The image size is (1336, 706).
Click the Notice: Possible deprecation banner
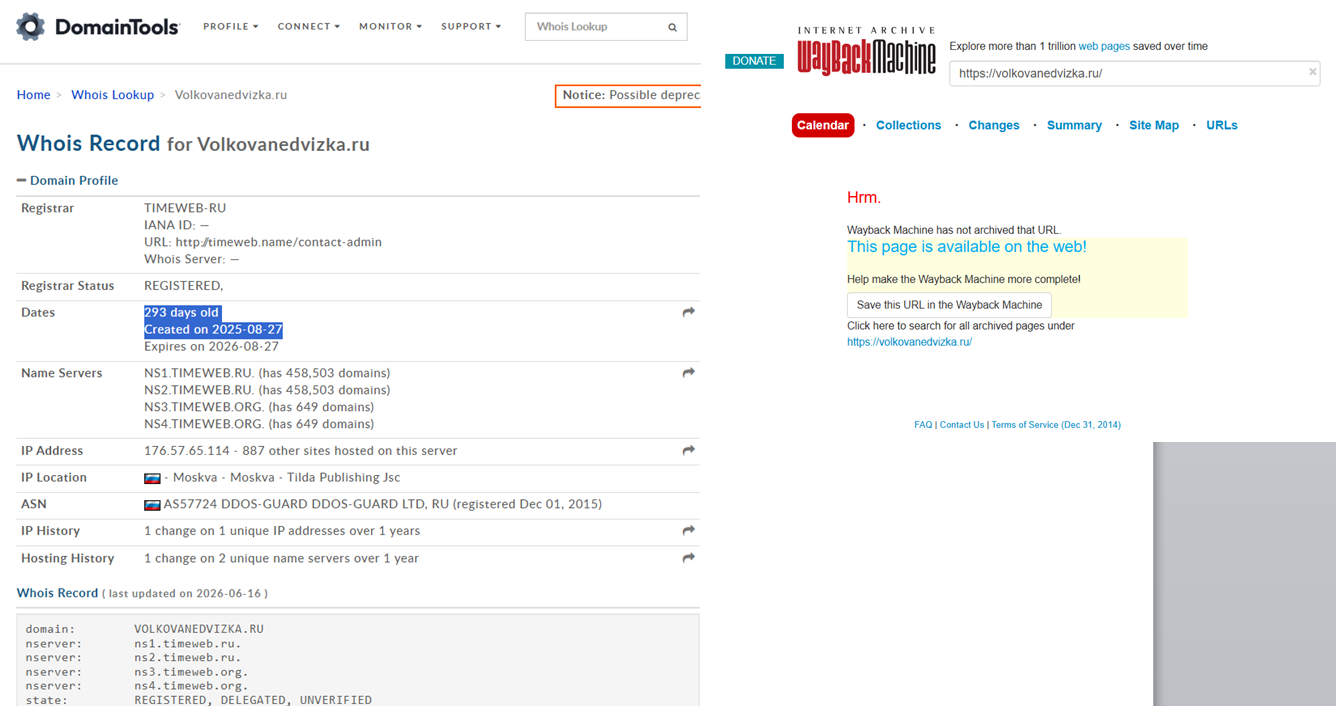[629, 95]
